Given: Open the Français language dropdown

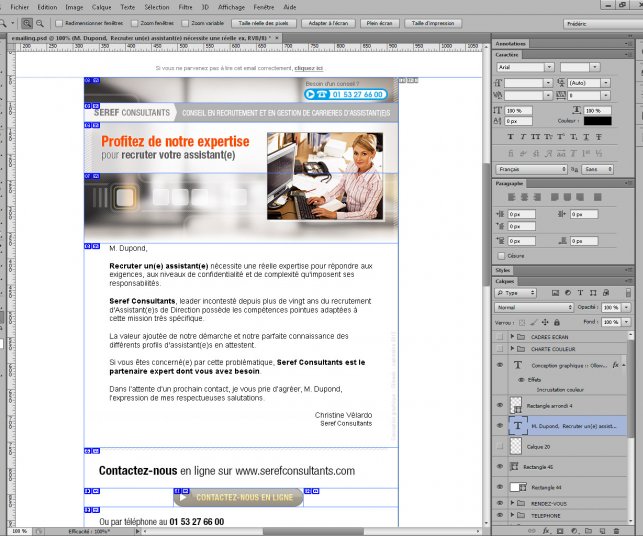Looking at the screenshot, I should point(532,169).
